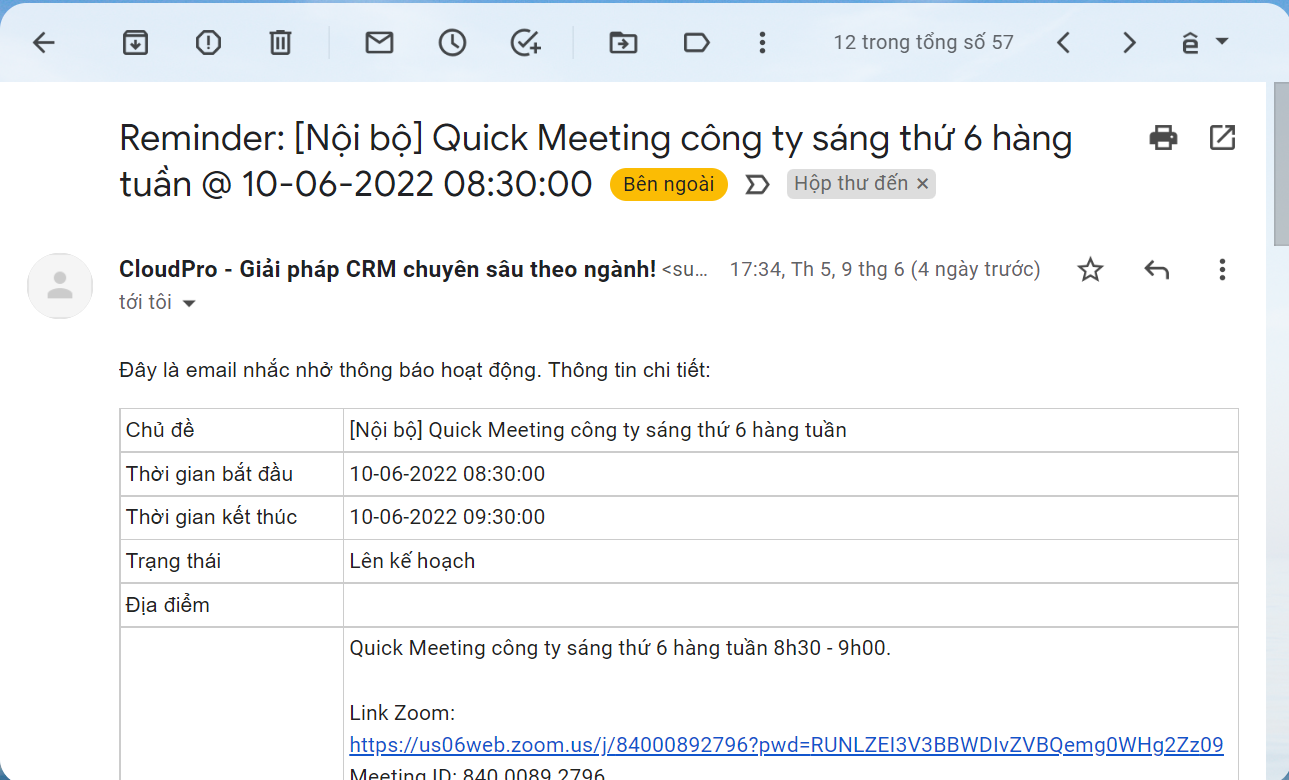Remove the Hộp thư đến label
This screenshot has height=780, width=1289.
(x=923, y=183)
